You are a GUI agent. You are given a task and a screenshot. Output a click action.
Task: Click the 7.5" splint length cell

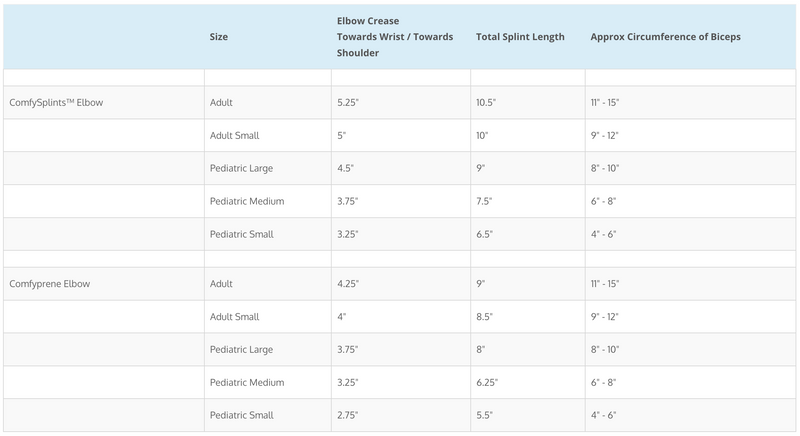point(485,201)
